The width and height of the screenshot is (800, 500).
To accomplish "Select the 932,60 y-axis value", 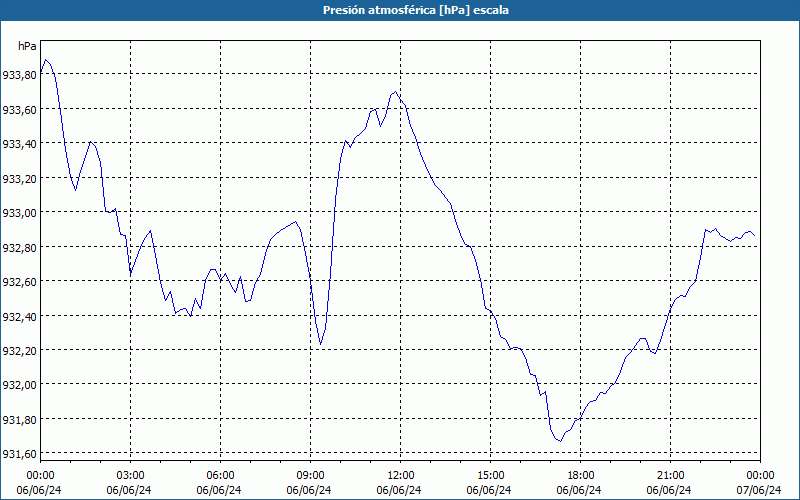I will coord(19,282).
